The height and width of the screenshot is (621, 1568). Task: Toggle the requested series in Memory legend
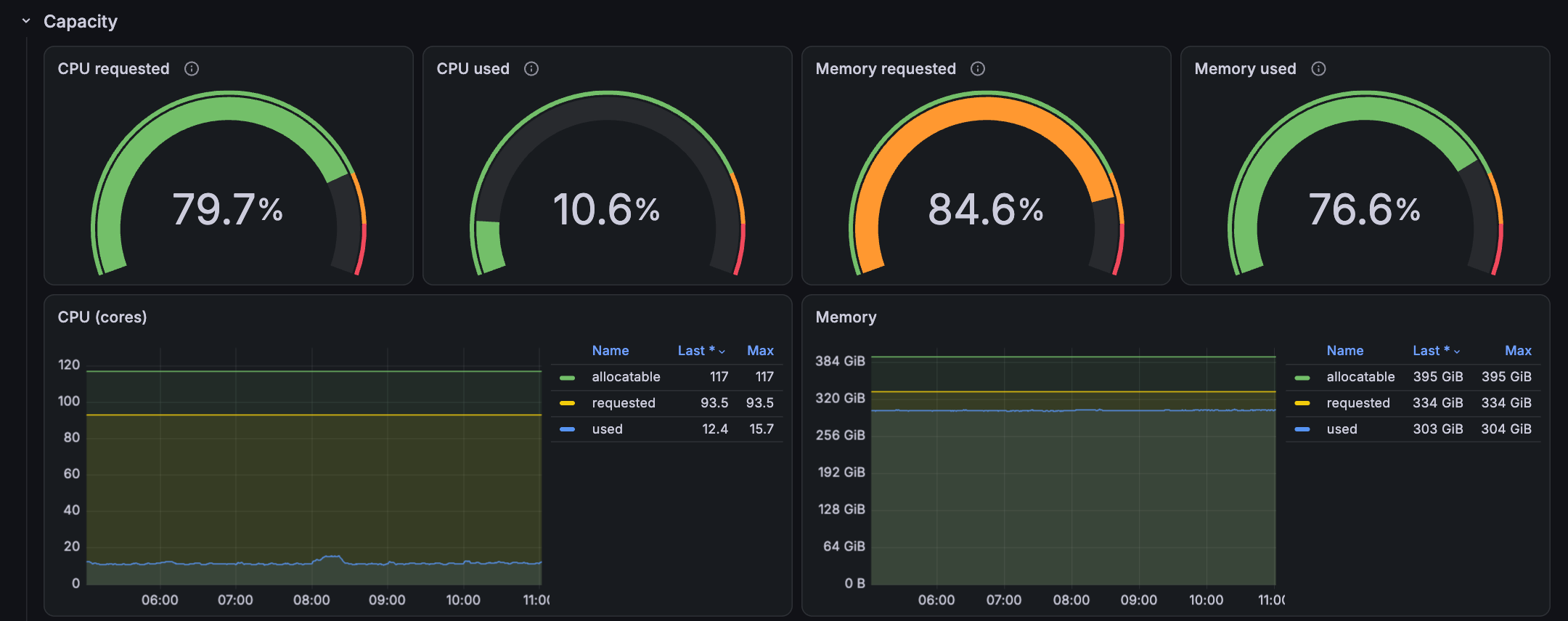[x=1358, y=403]
